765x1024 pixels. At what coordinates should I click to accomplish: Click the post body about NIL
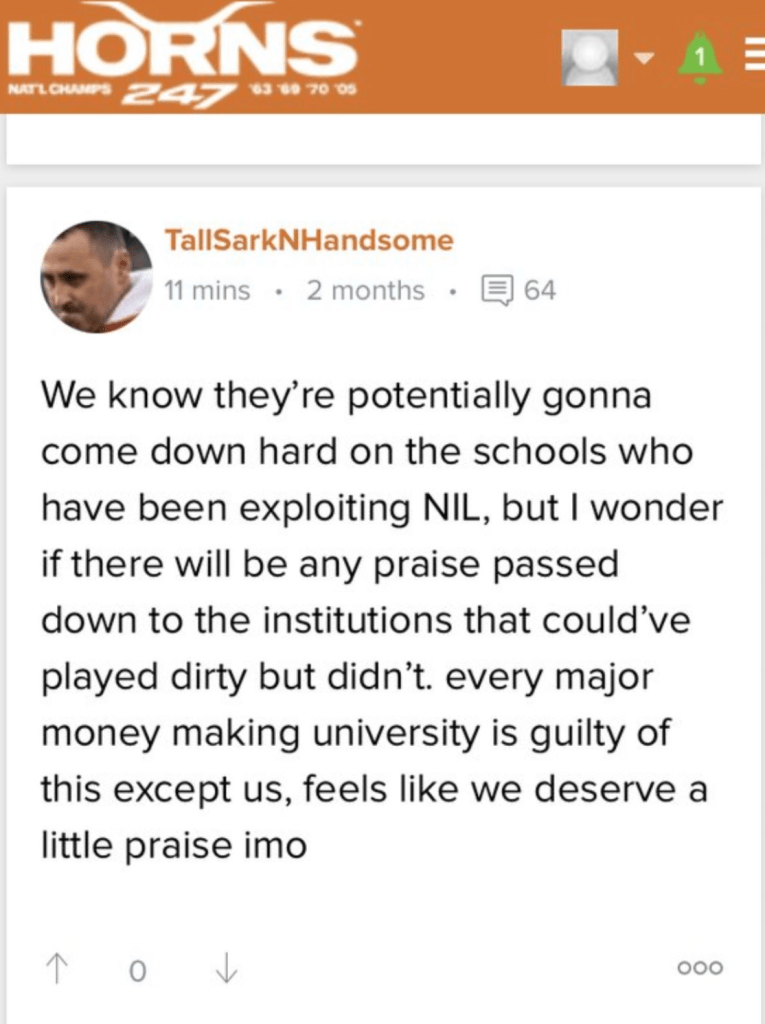coord(380,621)
